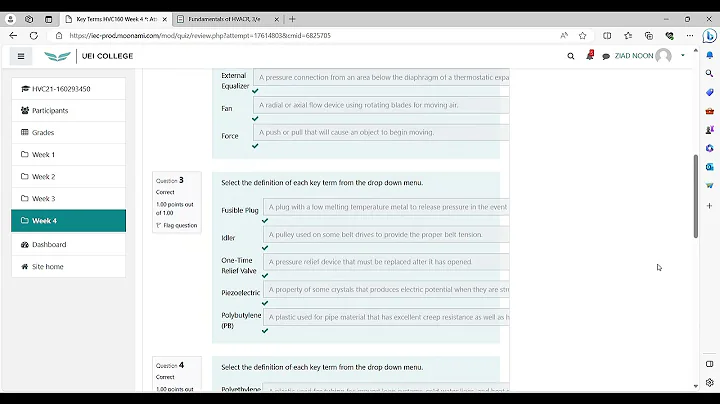Open Edge sidebar Outlook icon
This screenshot has height=404, width=720.
click(x=709, y=167)
